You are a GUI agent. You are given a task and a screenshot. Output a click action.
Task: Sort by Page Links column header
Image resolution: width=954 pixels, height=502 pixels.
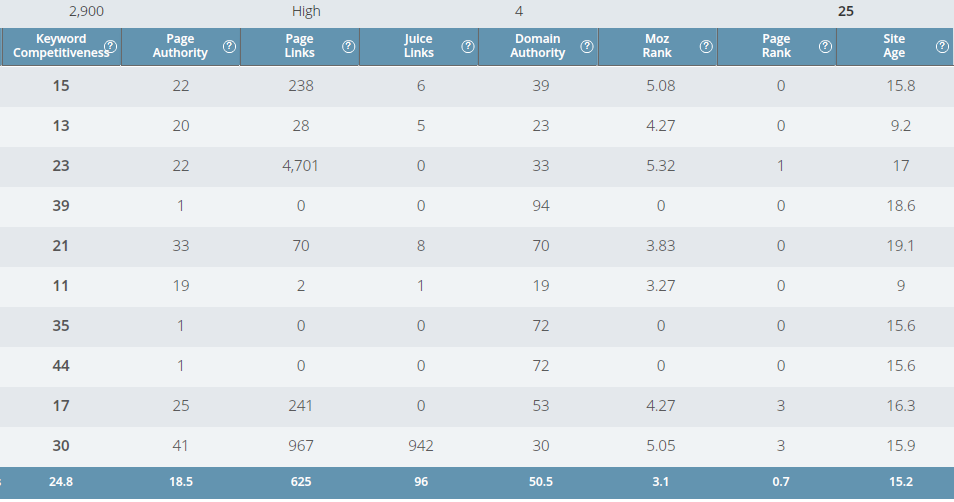point(299,46)
